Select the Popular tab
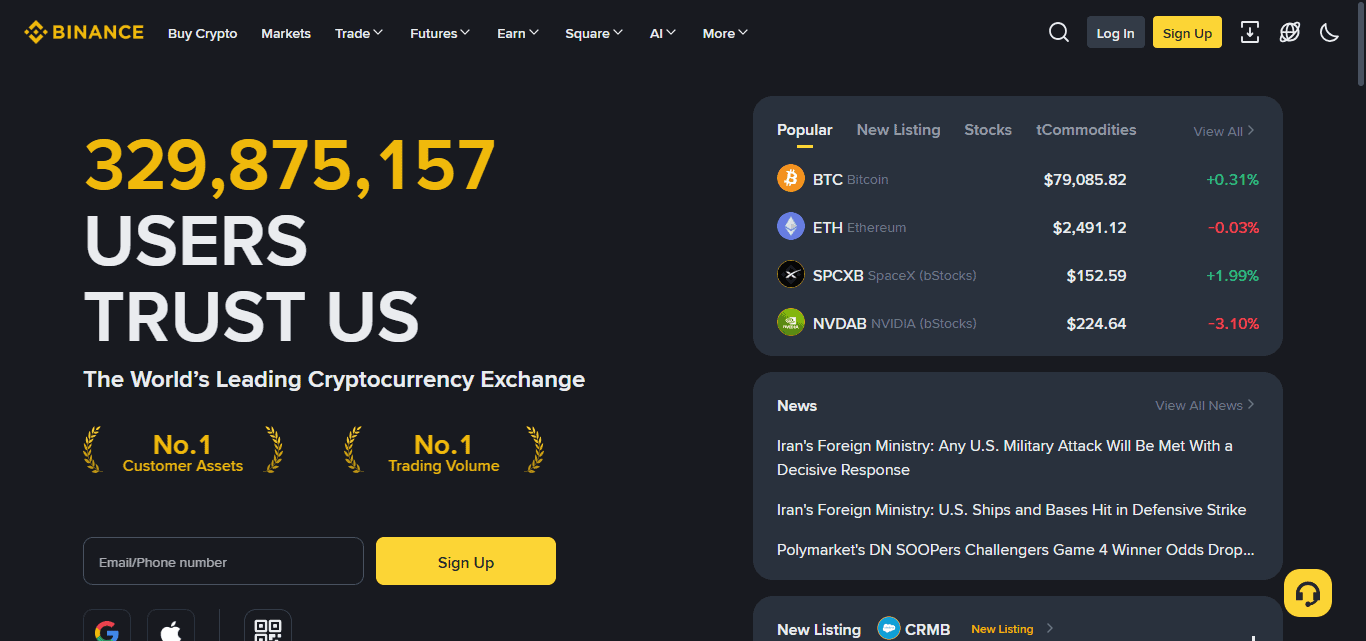 805,130
